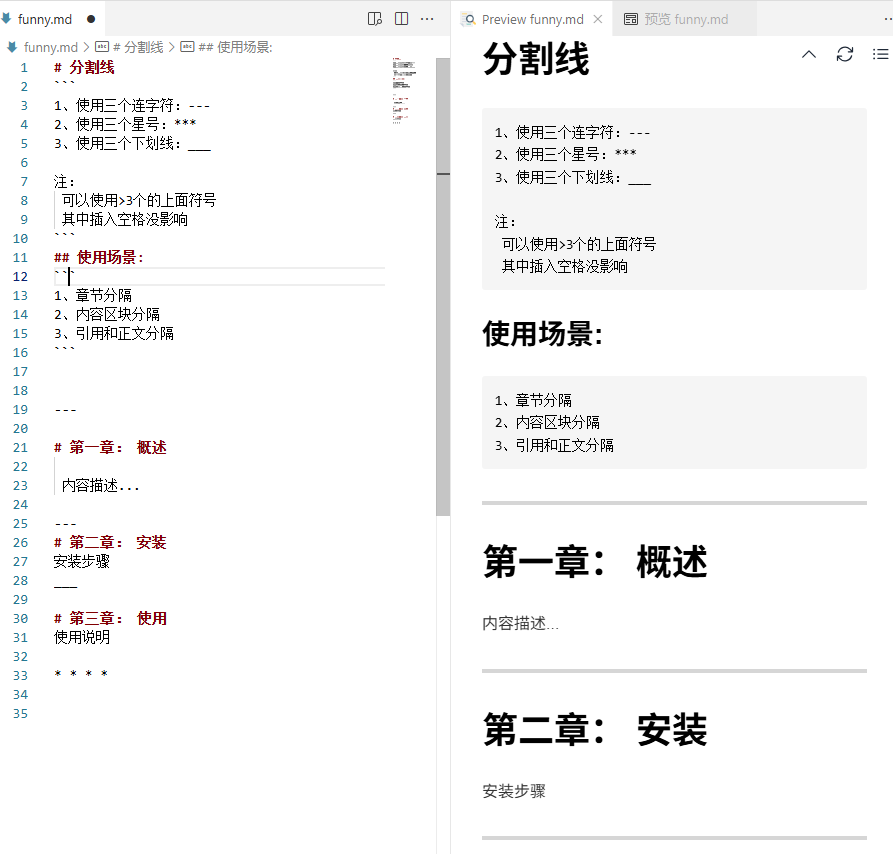Click the minimap code overview

click(x=404, y=91)
